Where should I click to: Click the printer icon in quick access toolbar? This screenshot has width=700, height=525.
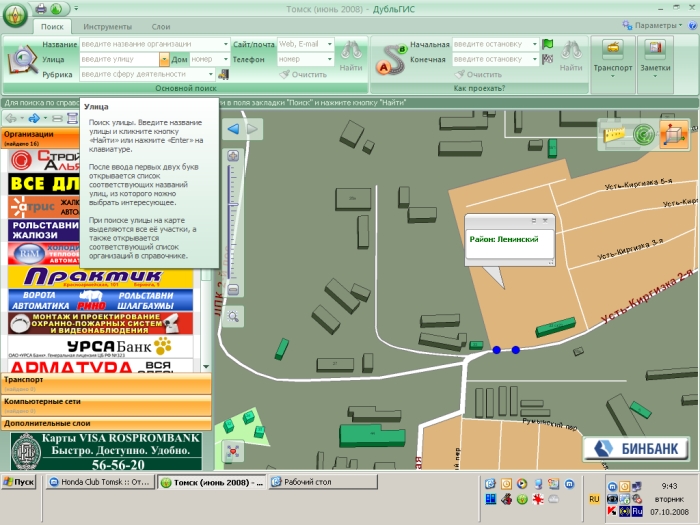pos(41,8)
